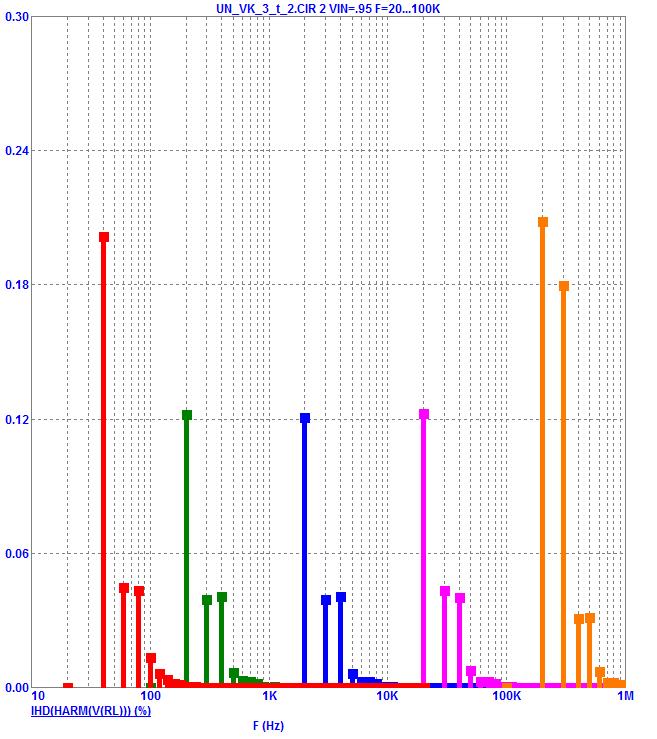Click the 1K X-axis label
Screen dimensions: 657x739
tap(269, 696)
